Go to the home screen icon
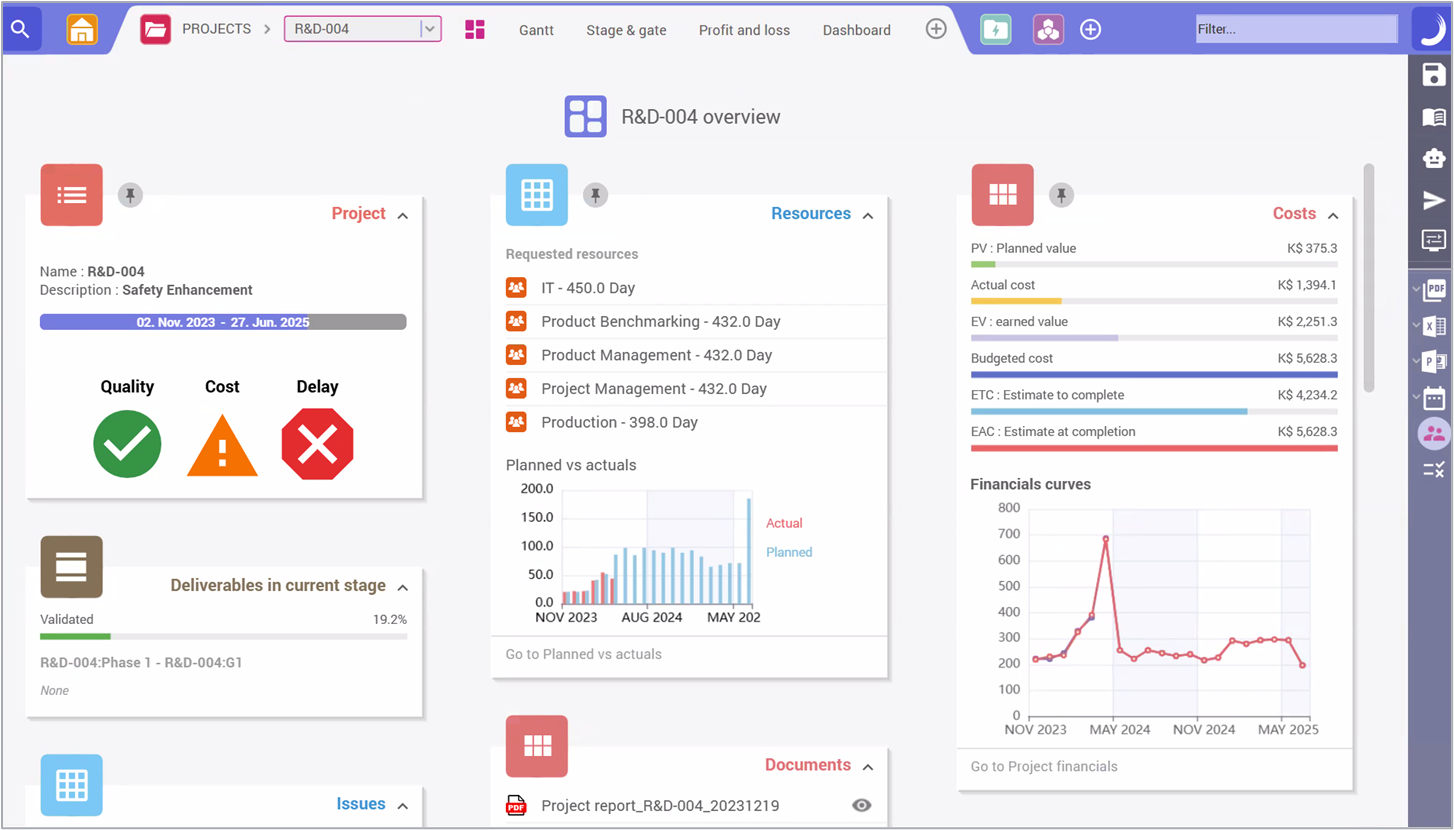This screenshot has width=1454, height=830. pyautogui.click(x=81, y=29)
